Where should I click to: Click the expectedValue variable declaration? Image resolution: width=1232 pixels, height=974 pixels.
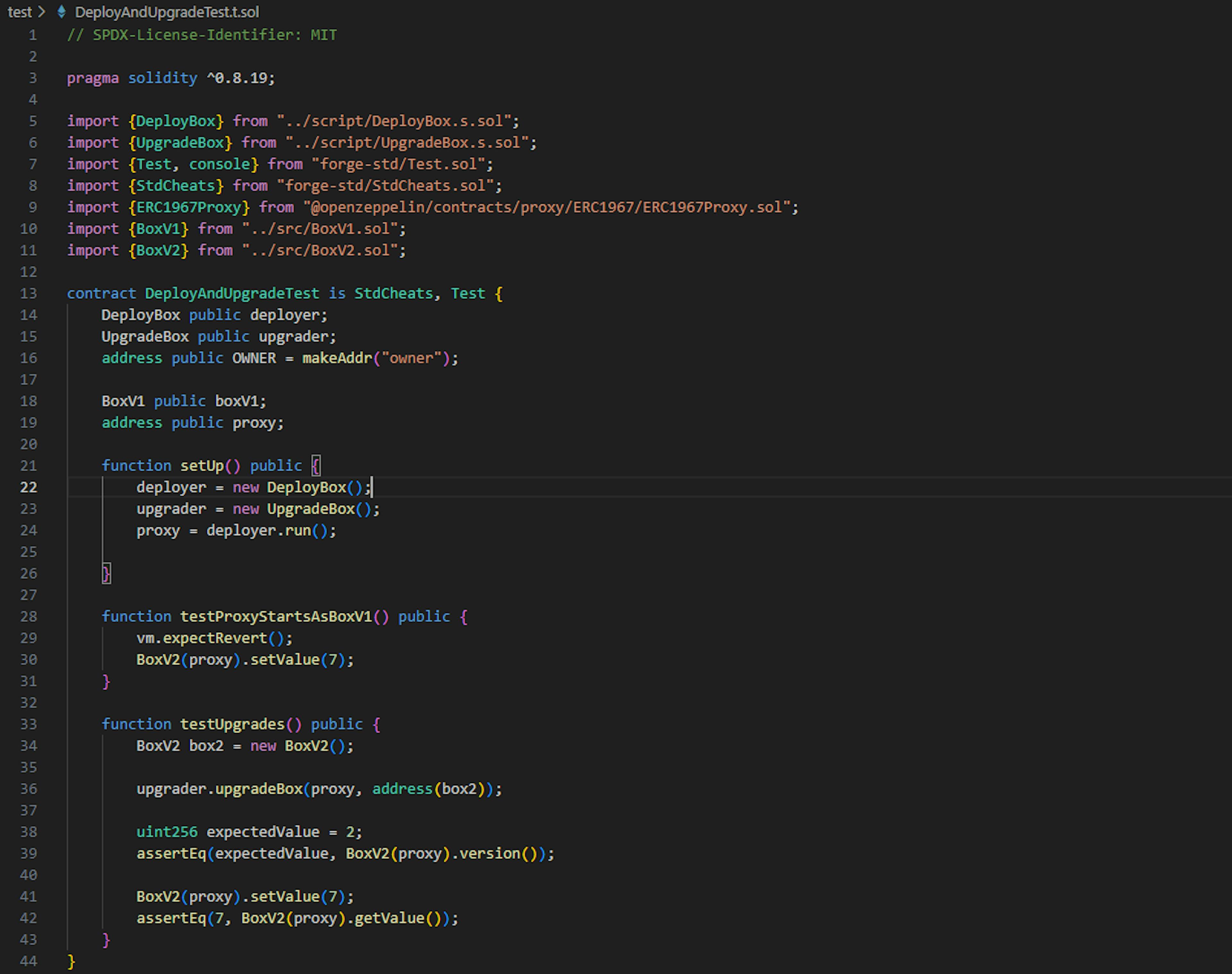tap(262, 832)
